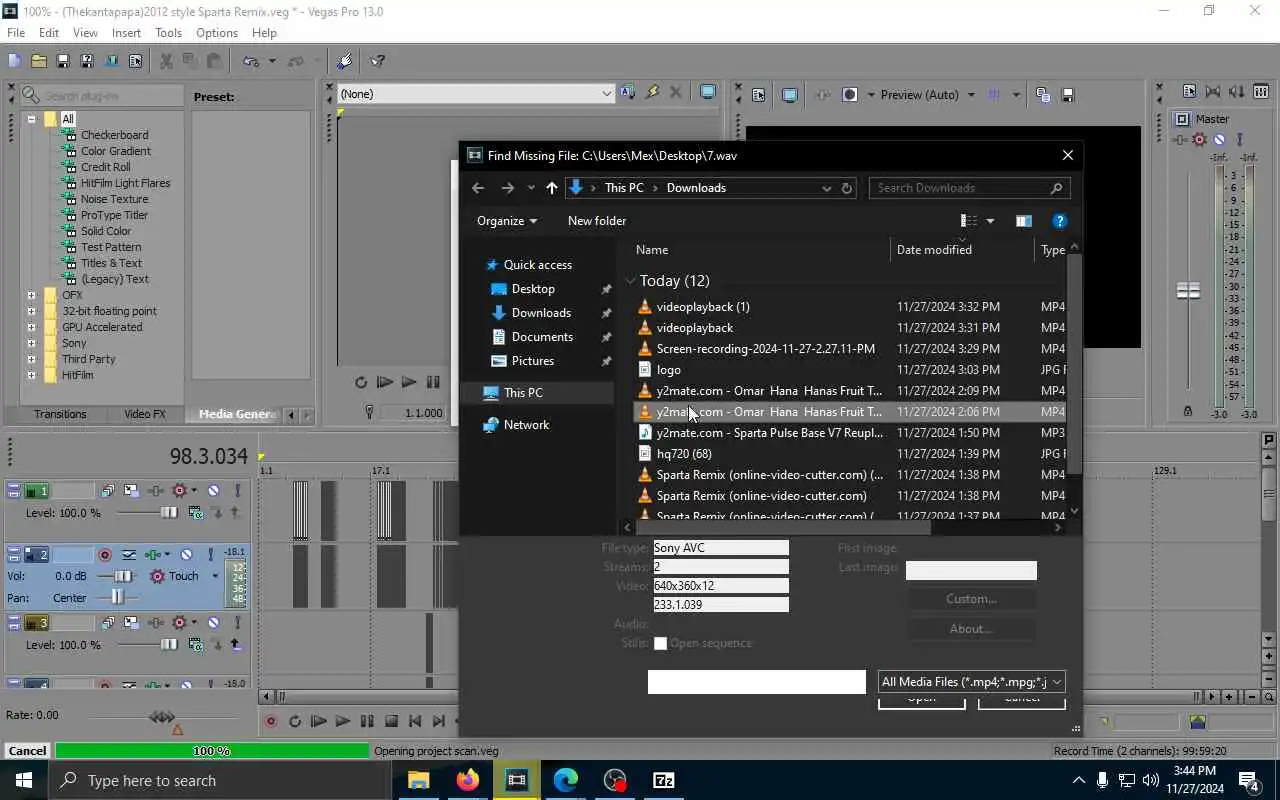Click Stop in timeline transport bar
Viewport: 1280px width, 800px height.
(391, 721)
